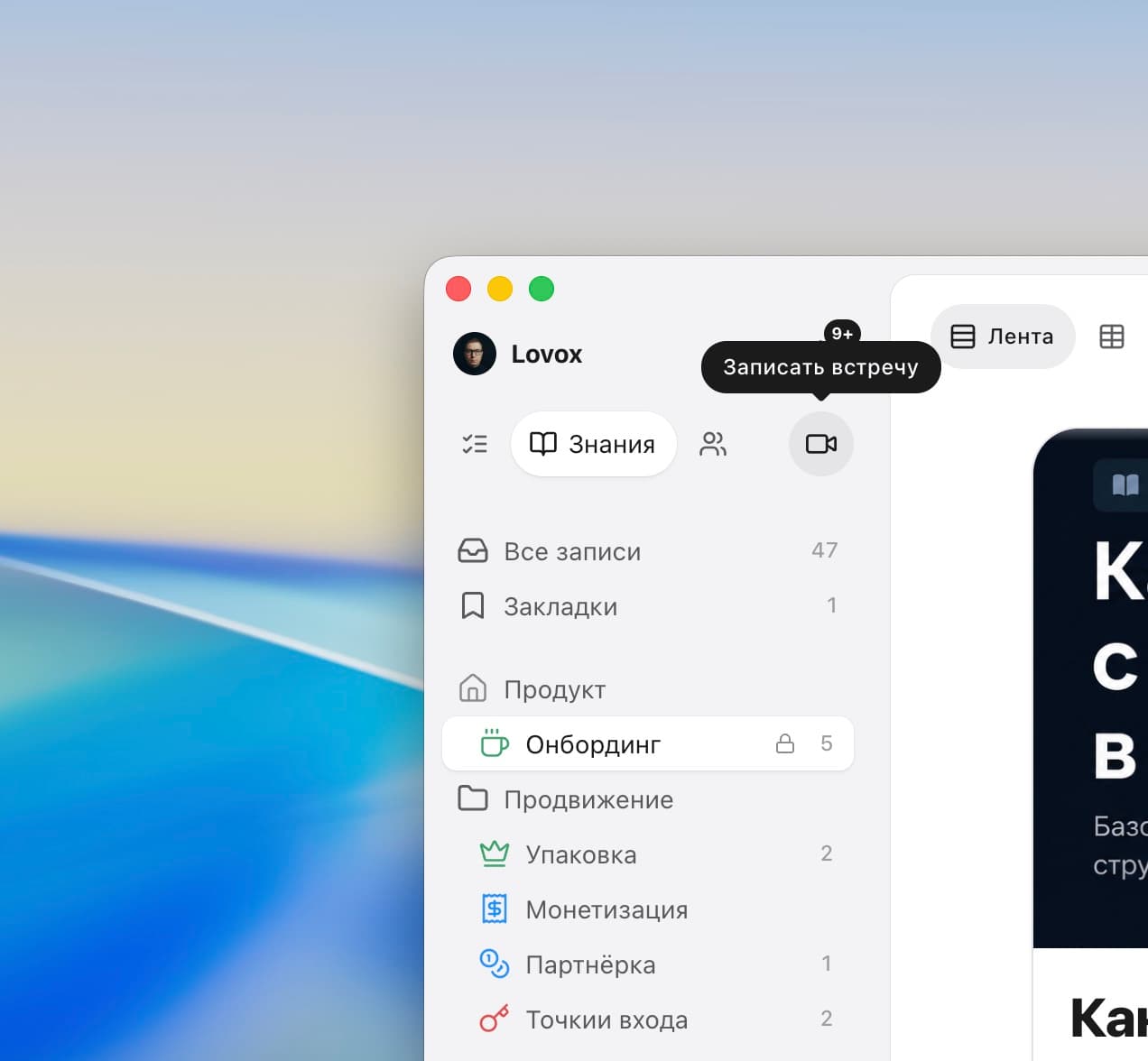
Task: Click the record meeting camera button
Action: [x=821, y=444]
